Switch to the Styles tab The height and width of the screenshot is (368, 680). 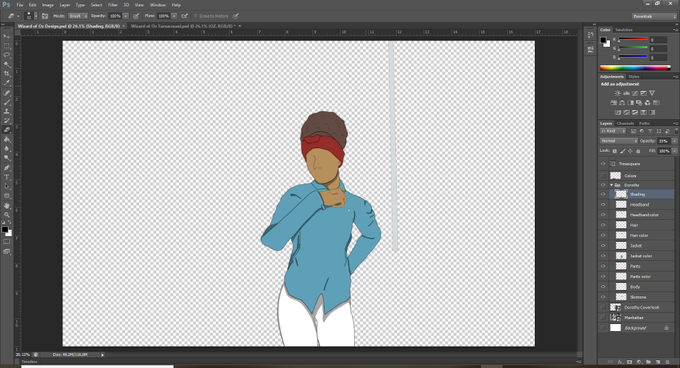[634, 76]
